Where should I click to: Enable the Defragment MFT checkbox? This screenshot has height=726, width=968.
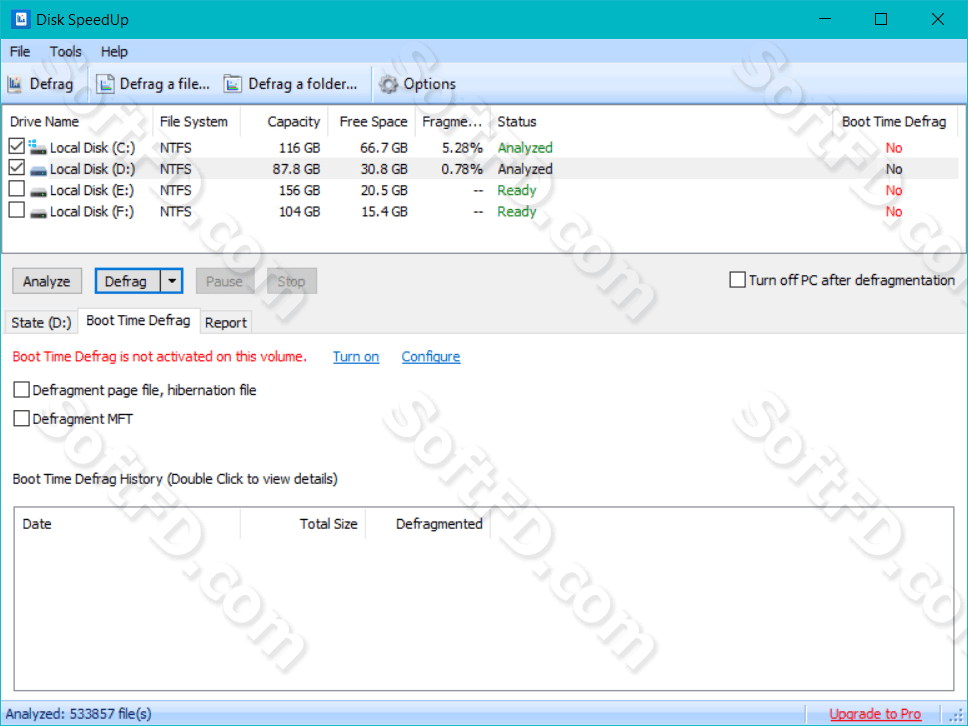22,419
